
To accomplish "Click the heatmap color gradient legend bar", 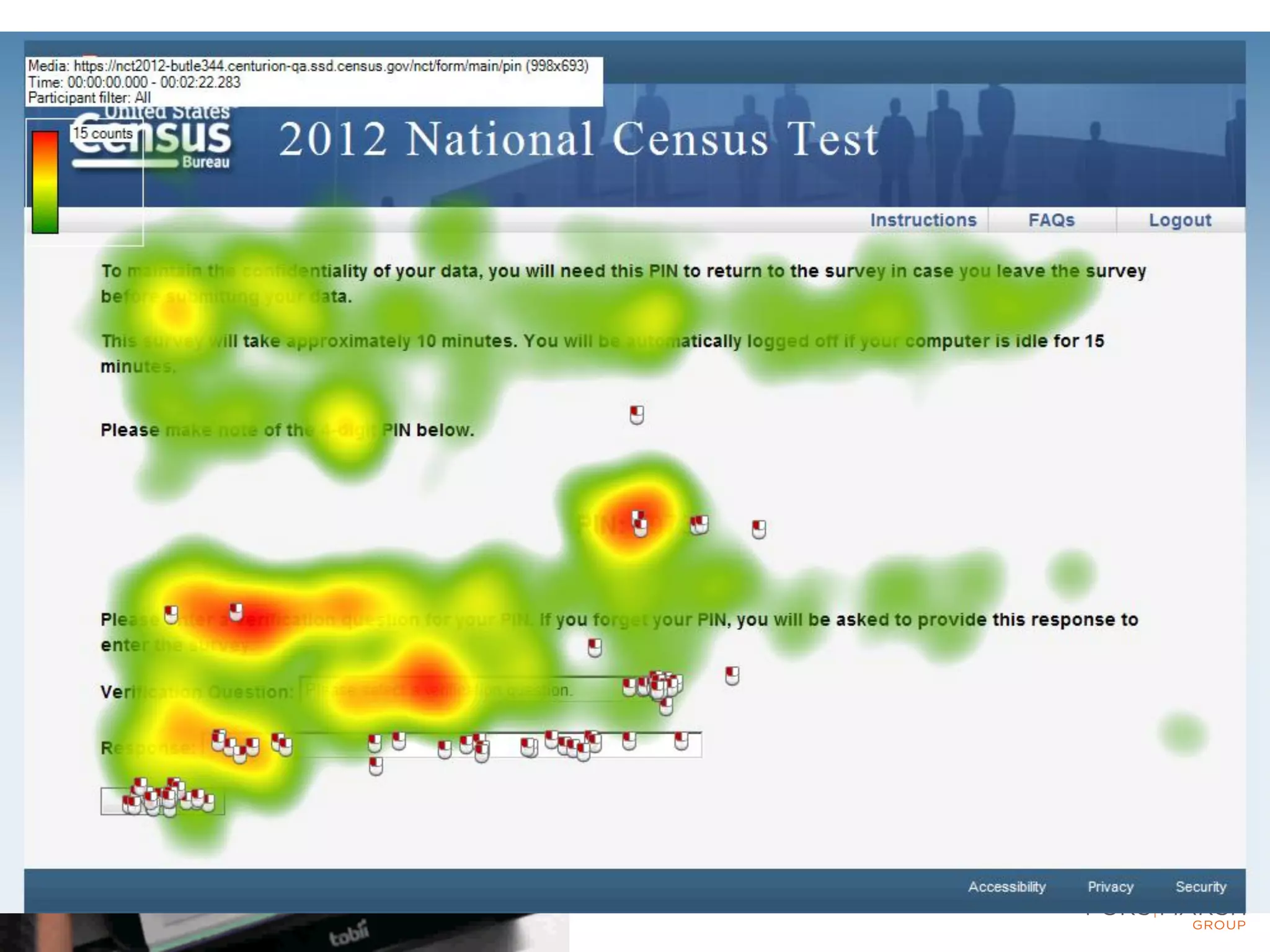I will coord(45,182).
